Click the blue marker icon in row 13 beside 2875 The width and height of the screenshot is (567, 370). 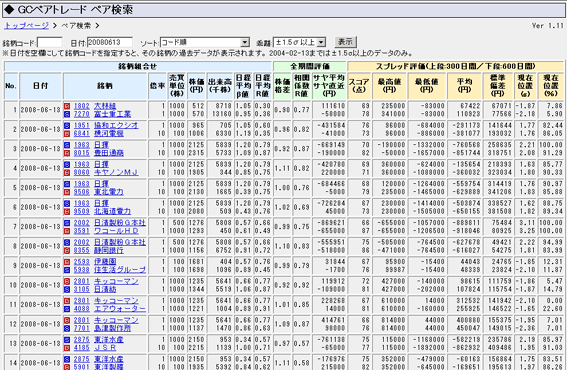click(x=67, y=340)
